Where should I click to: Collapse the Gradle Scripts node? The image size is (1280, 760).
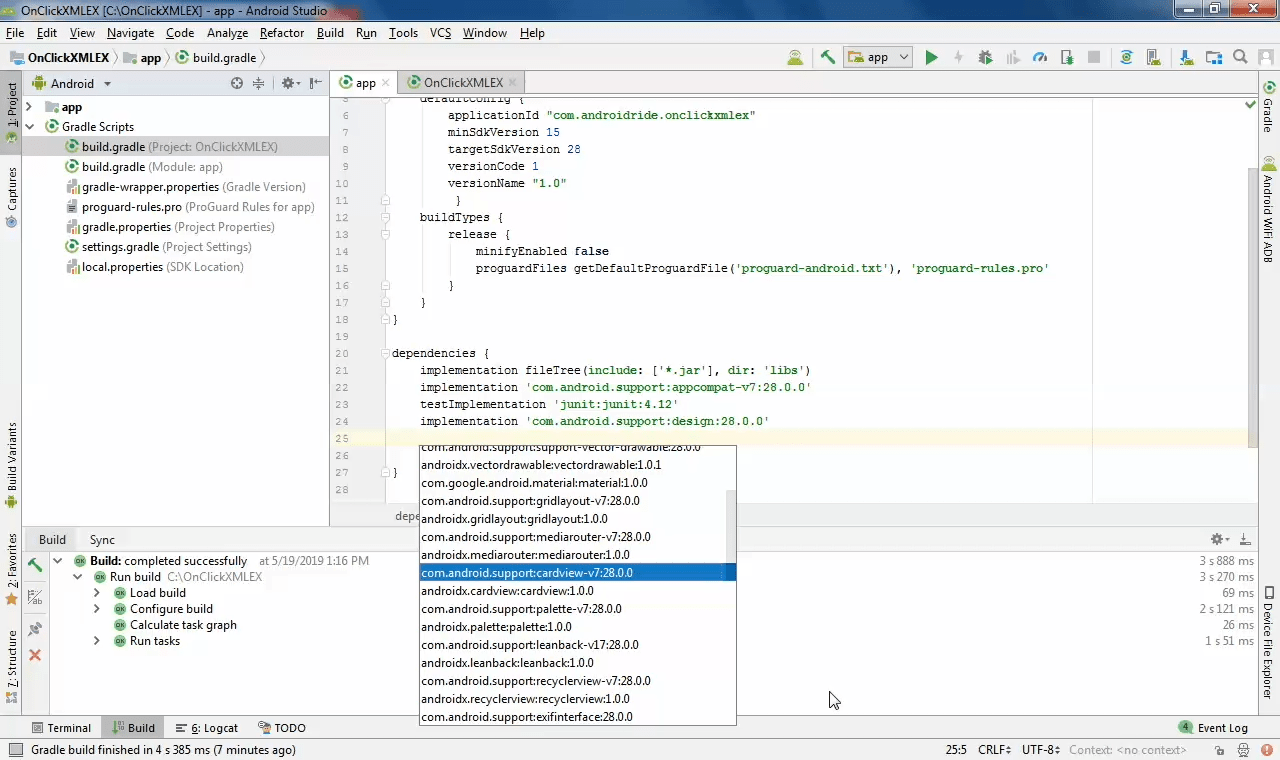point(29,127)
